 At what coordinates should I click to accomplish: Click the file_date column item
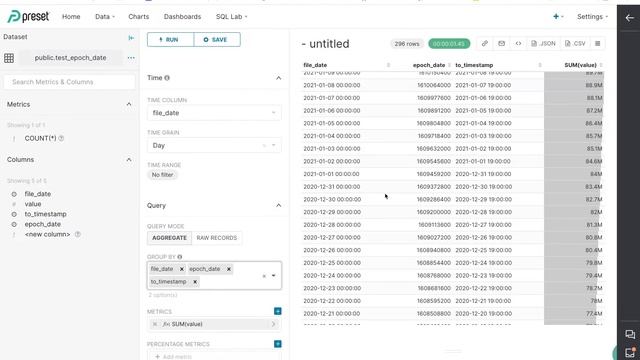click(38, 194)
